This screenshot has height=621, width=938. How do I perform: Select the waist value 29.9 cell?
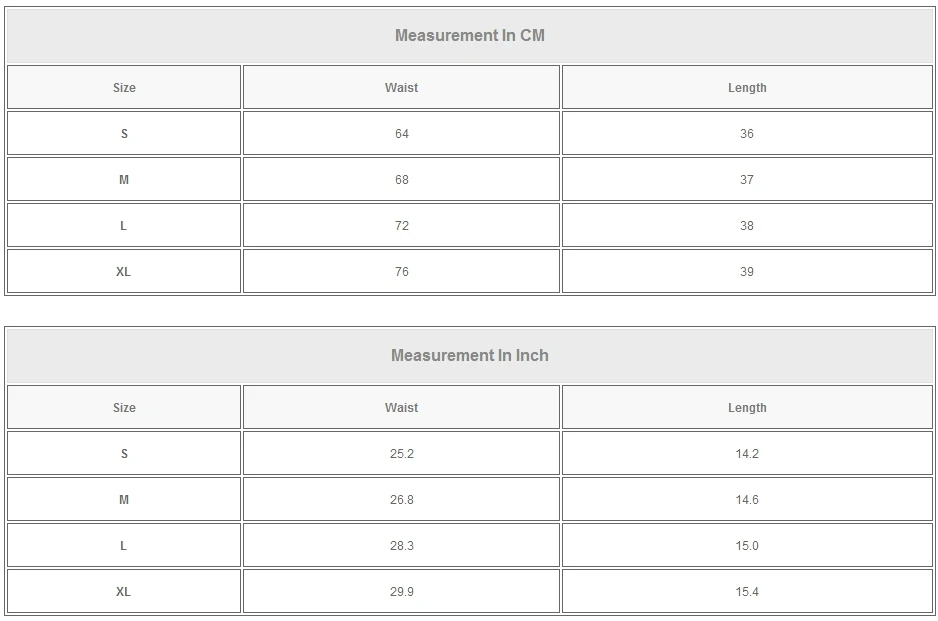click(401, 592)
